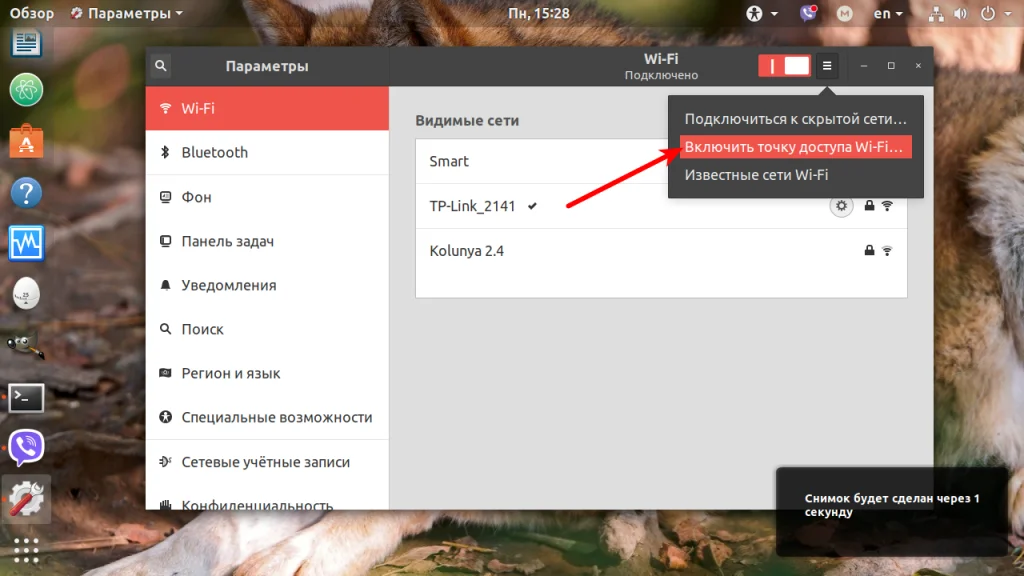This screenshot has height=576, width=1024.
Task: Open the clock showing Пн, 15:28
Action: [x=539, y=13]
